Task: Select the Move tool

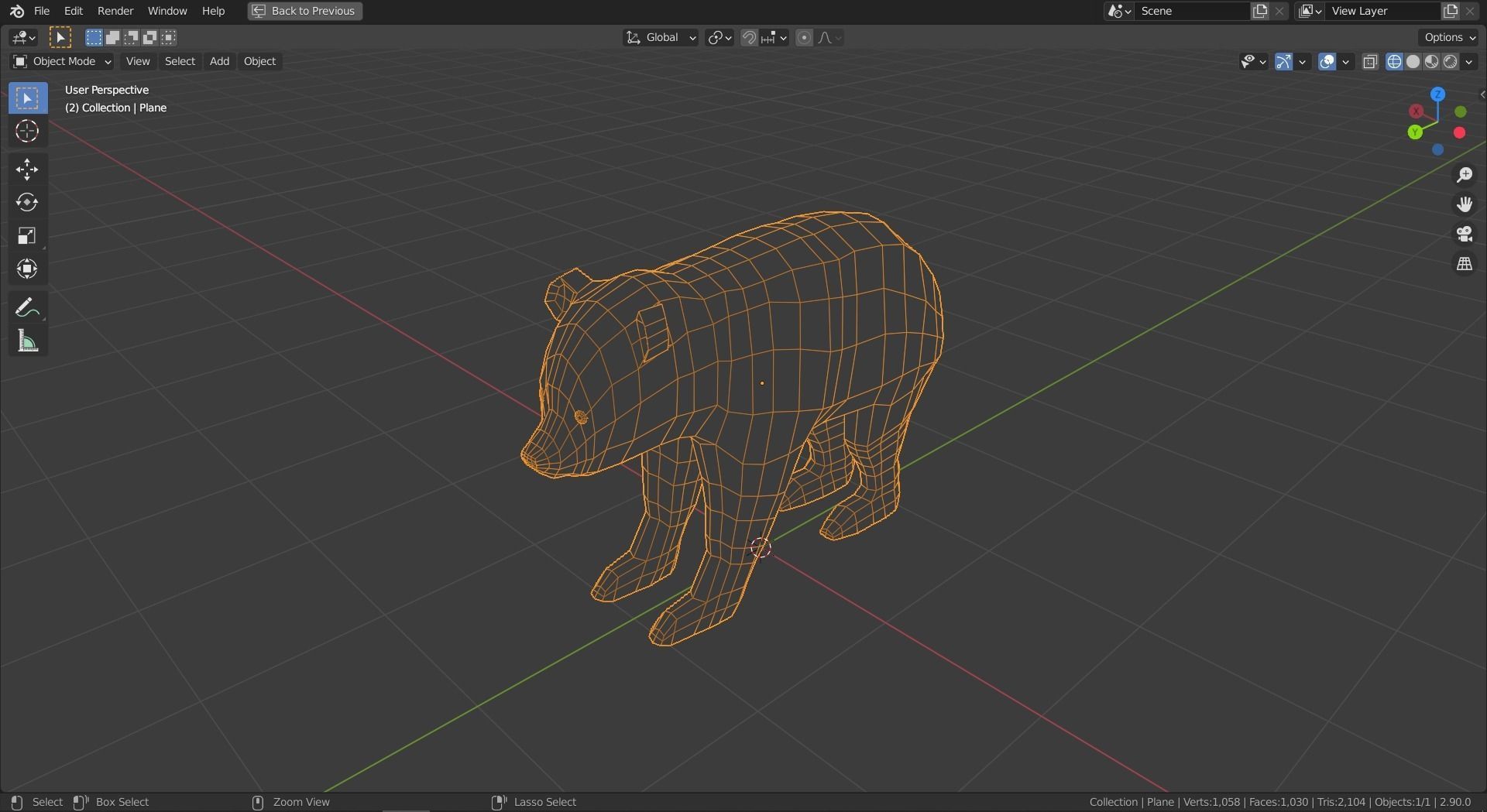Action: (x=28, y=170)
